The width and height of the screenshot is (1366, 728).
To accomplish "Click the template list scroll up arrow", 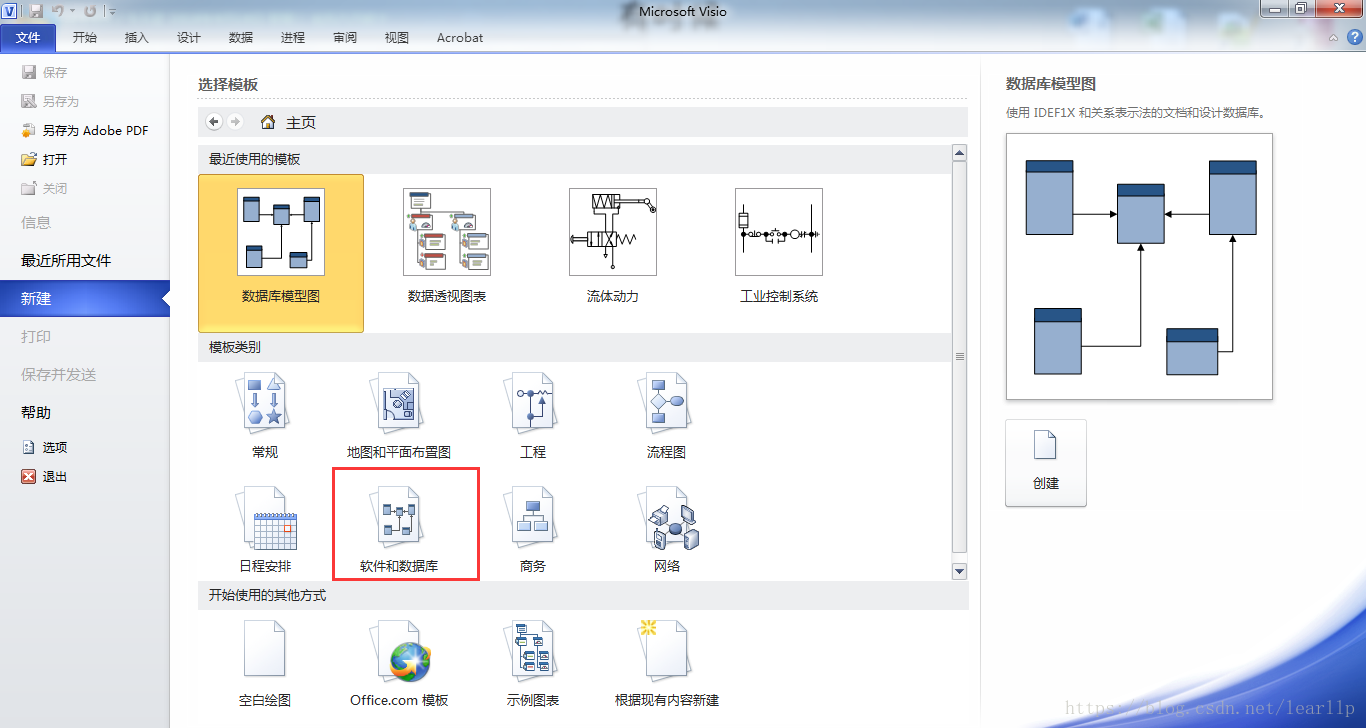I will pyautogui.click(x=960, y=153).
